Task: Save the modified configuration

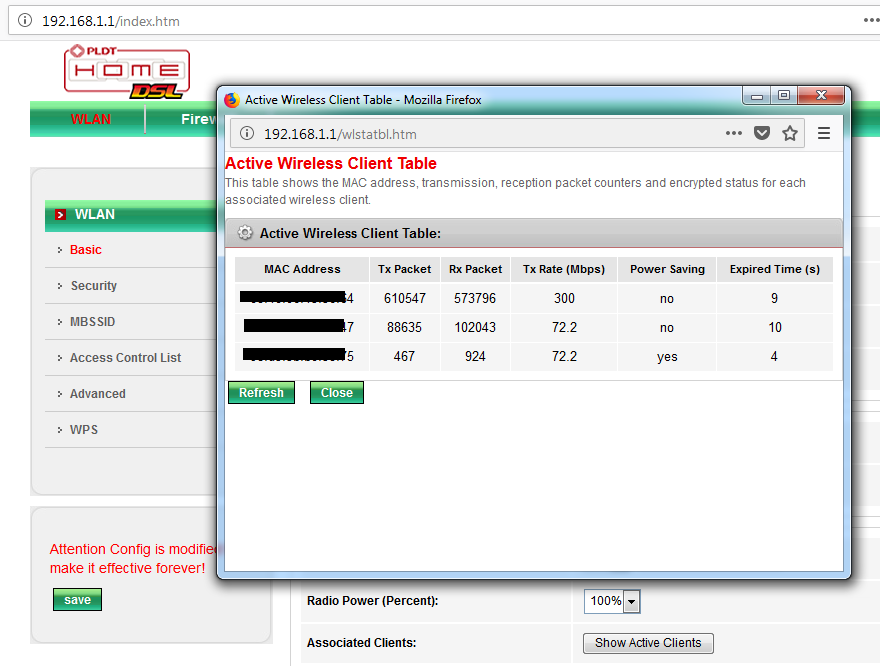Action: (x=77, y=599)
